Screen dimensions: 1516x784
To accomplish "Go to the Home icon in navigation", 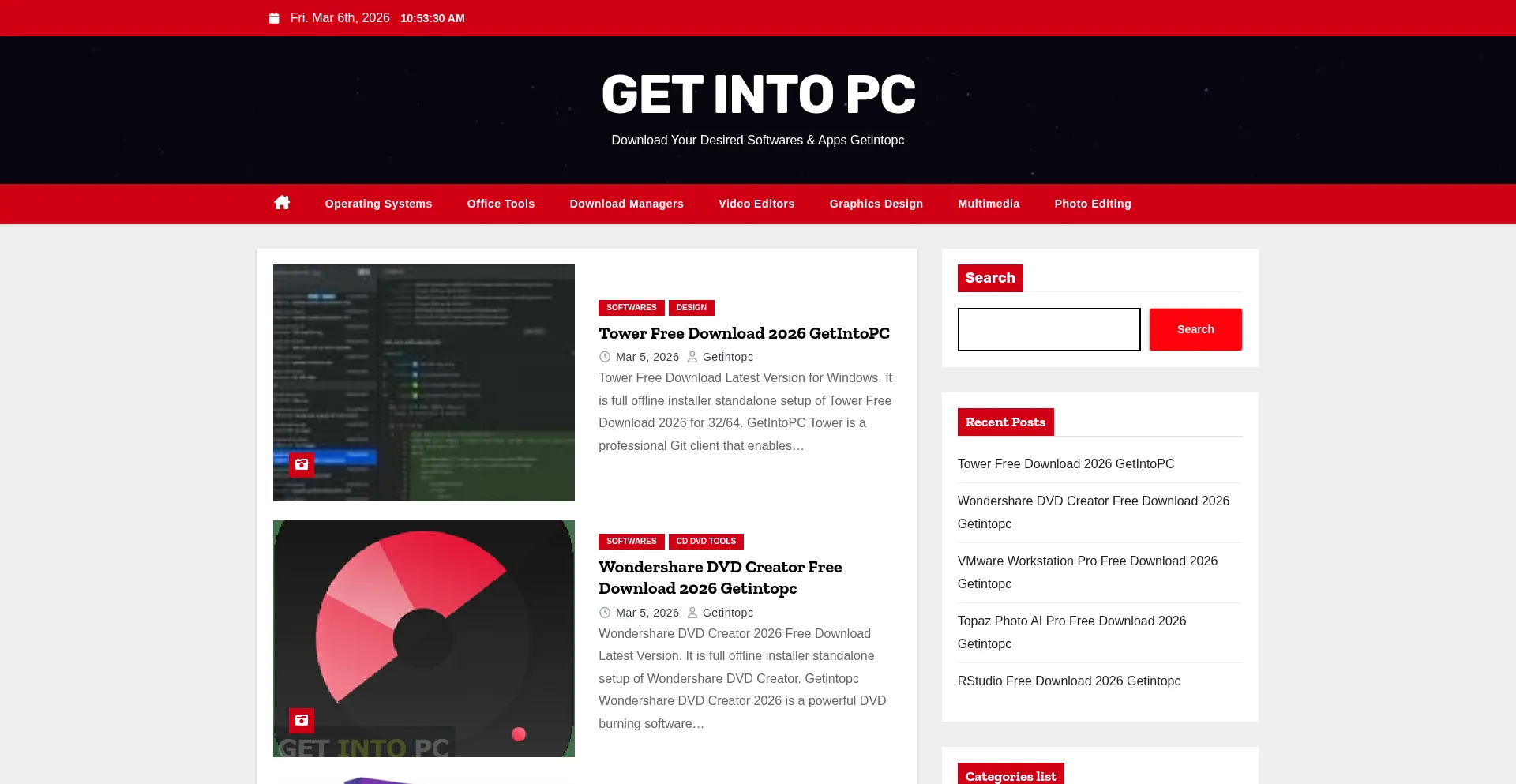I will coord(282,203).
